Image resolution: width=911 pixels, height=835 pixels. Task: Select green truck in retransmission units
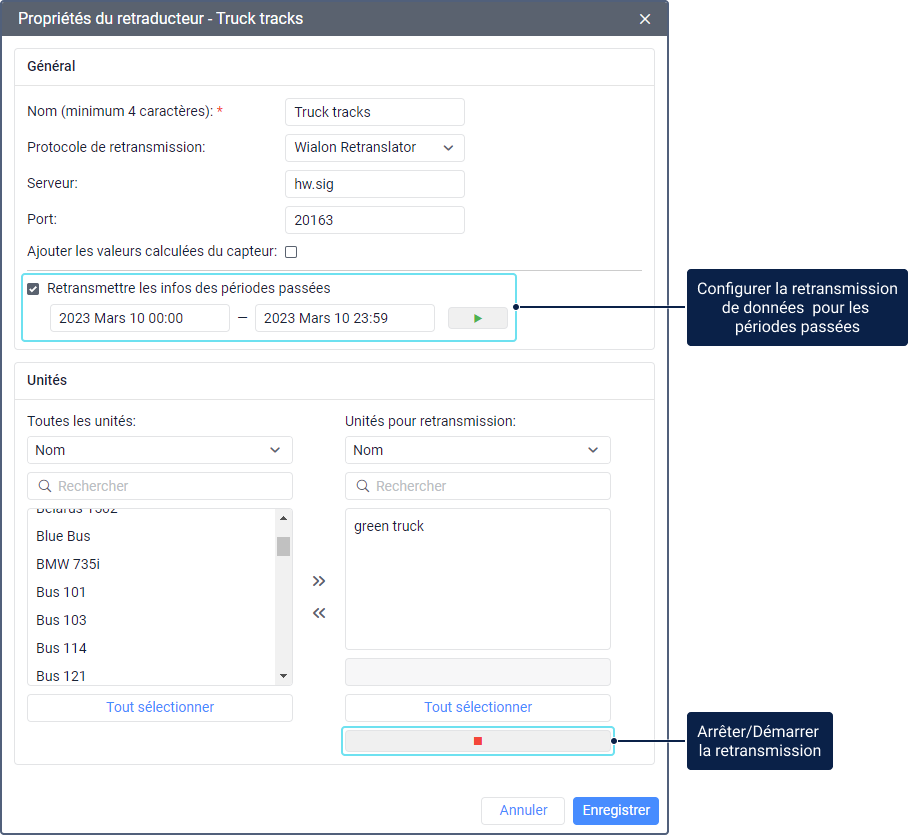389,526
